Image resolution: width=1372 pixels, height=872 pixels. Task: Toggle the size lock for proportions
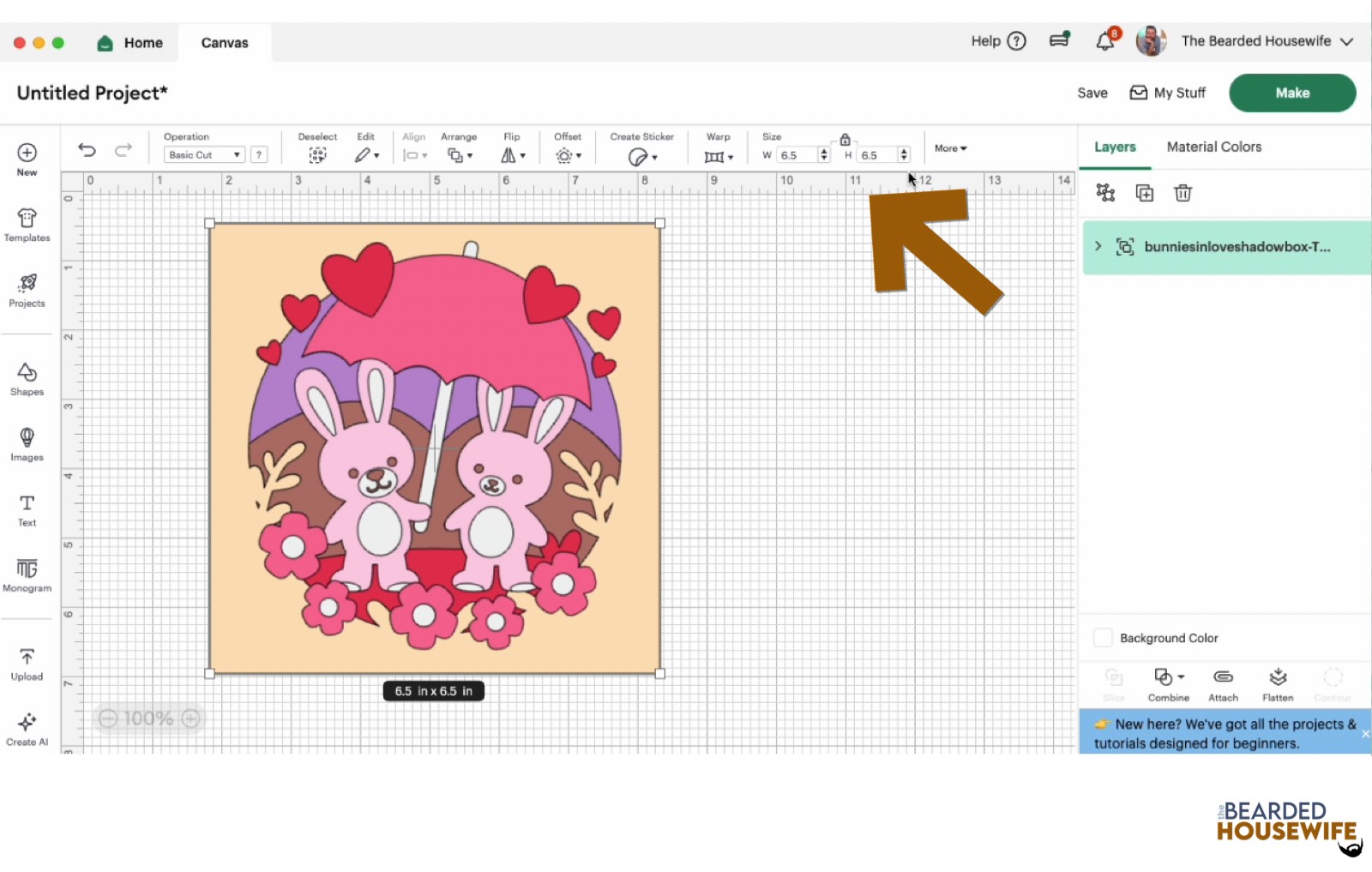pos(845,138)
